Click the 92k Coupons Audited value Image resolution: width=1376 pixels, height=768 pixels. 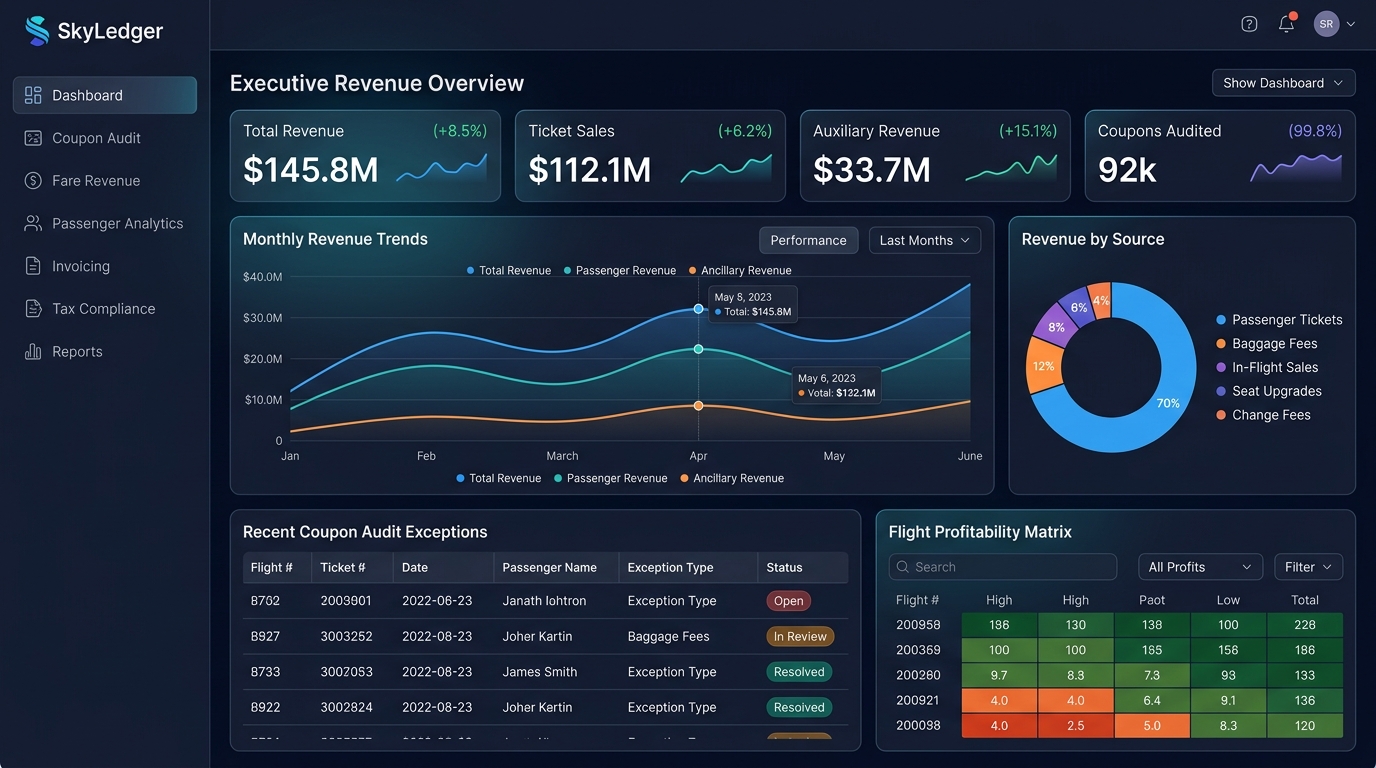click(1127, 170)
